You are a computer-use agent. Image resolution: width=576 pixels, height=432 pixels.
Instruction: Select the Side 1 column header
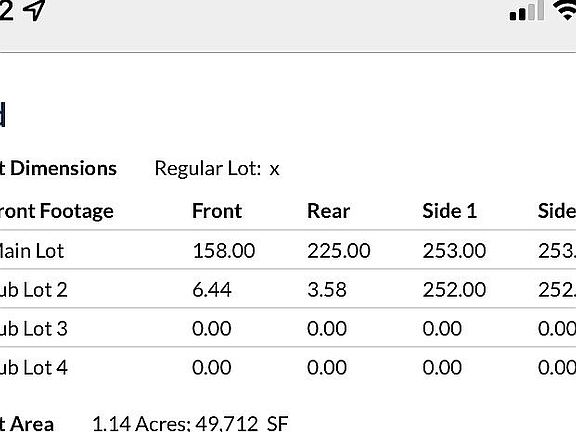point(449,211)
